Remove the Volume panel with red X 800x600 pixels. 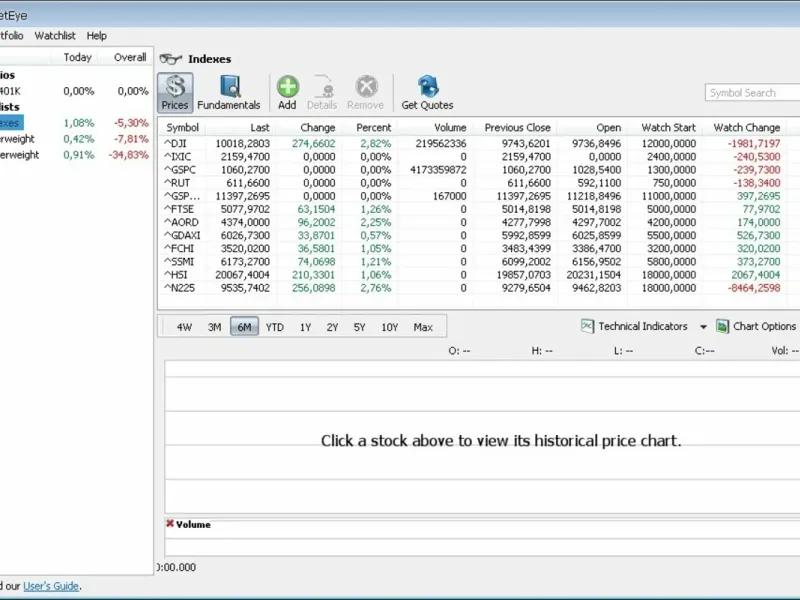click(170, 523)
